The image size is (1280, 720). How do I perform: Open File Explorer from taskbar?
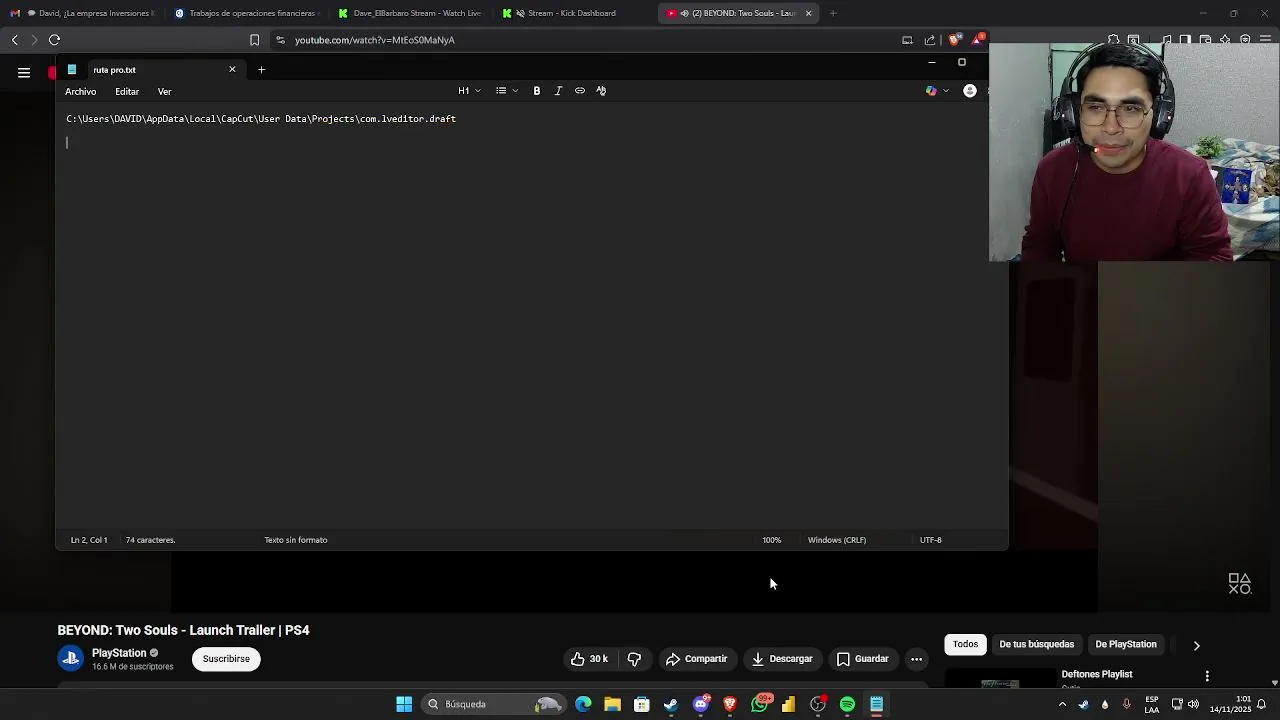pyautogui.click(x=612, y=704)
